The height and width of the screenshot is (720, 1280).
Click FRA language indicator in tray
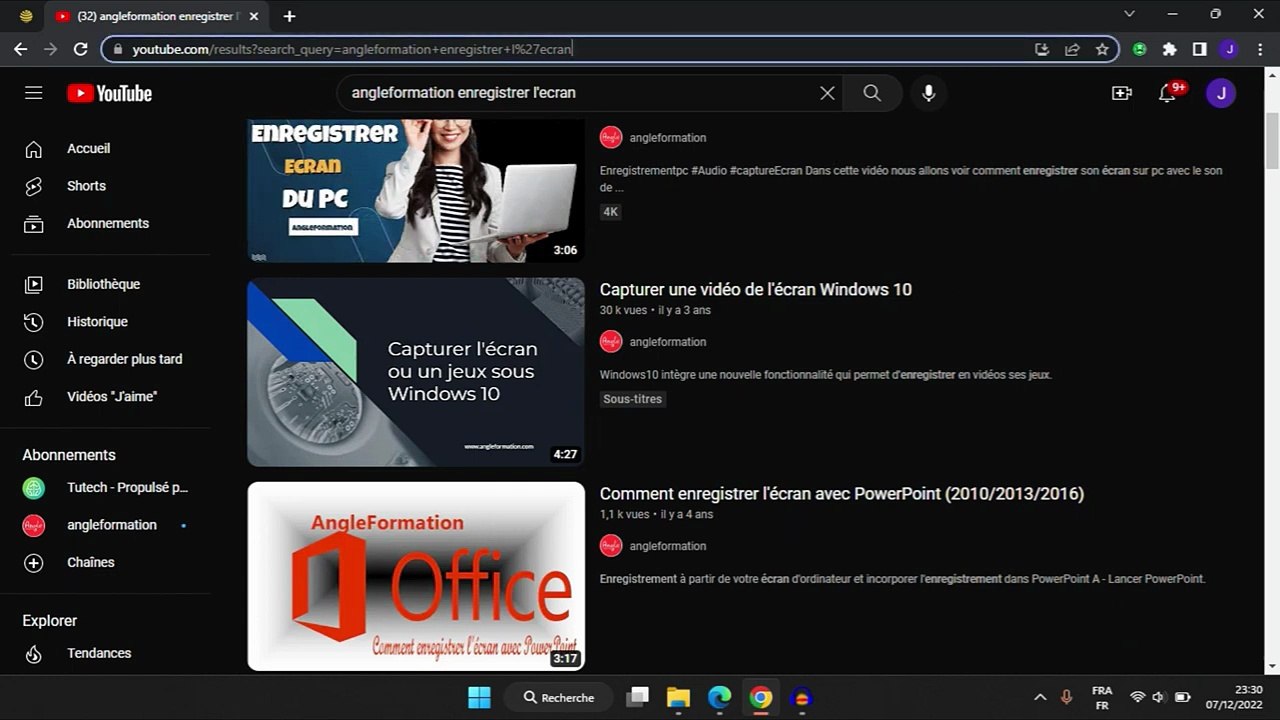tap(1102, 697)
